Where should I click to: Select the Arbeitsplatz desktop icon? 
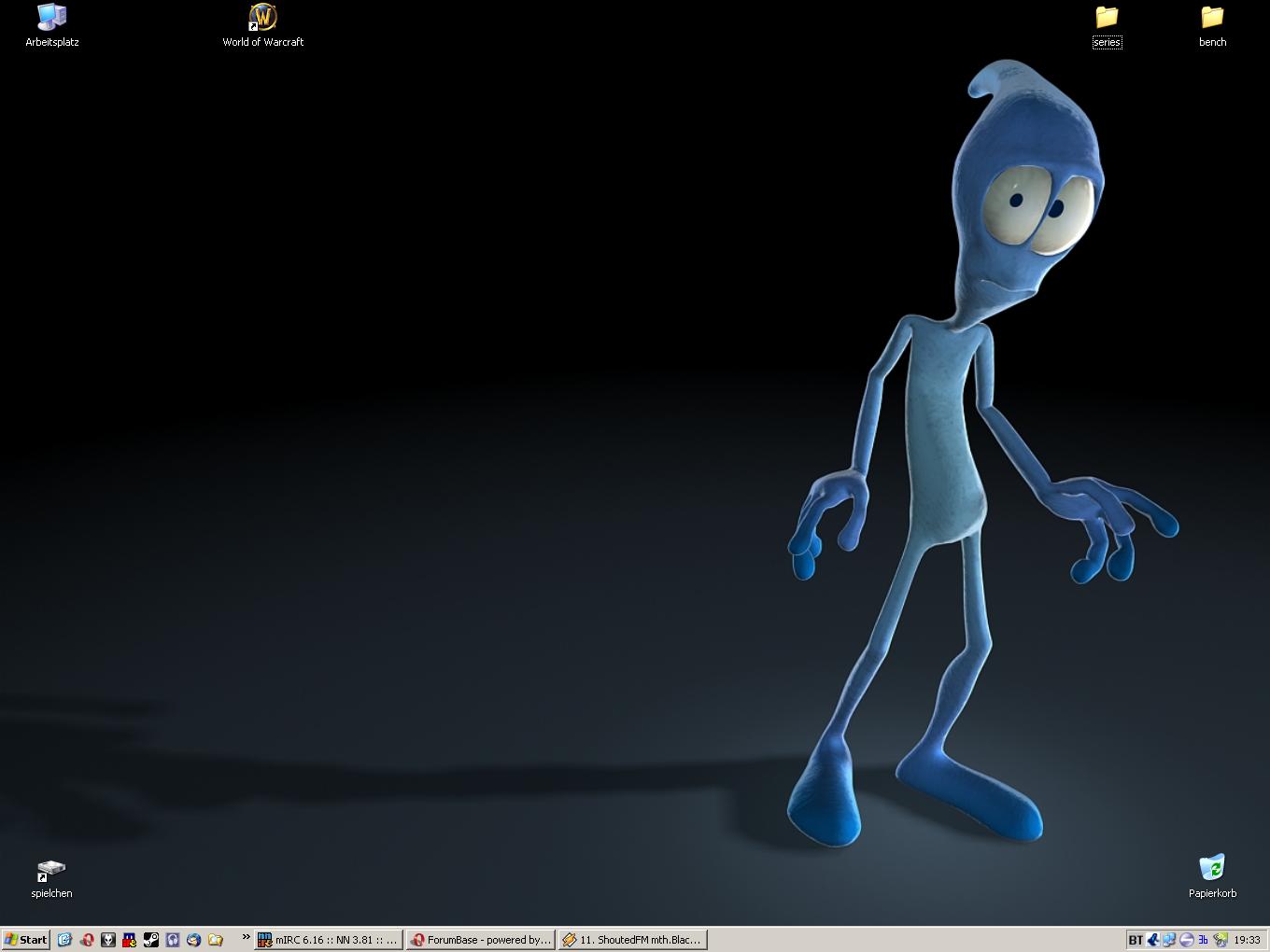[52, 25]
